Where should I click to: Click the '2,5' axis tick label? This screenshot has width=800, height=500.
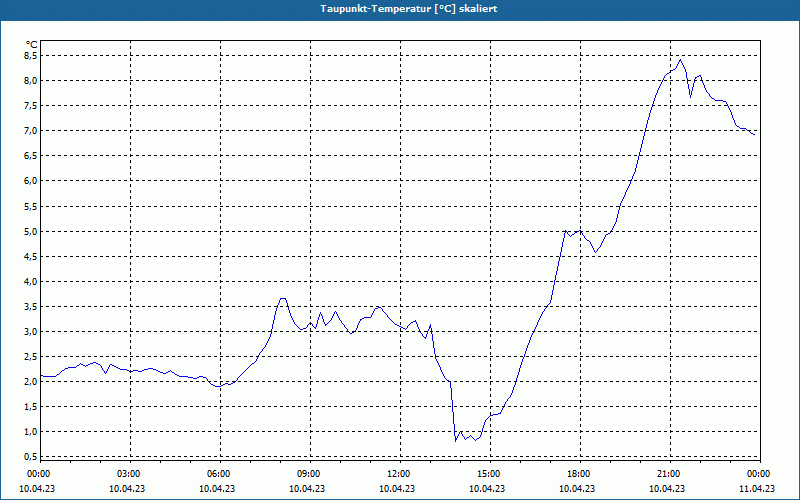tap(31, 357)
